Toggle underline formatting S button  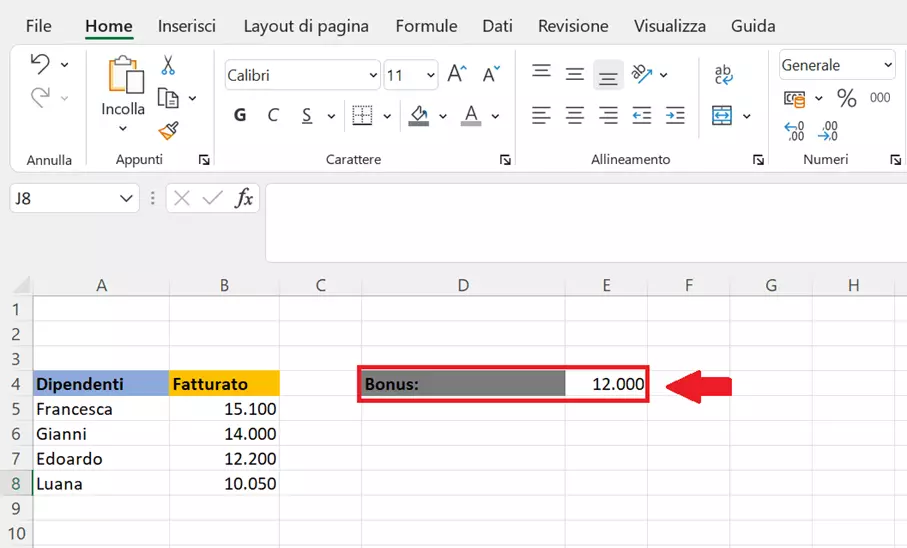pos(307,116)
